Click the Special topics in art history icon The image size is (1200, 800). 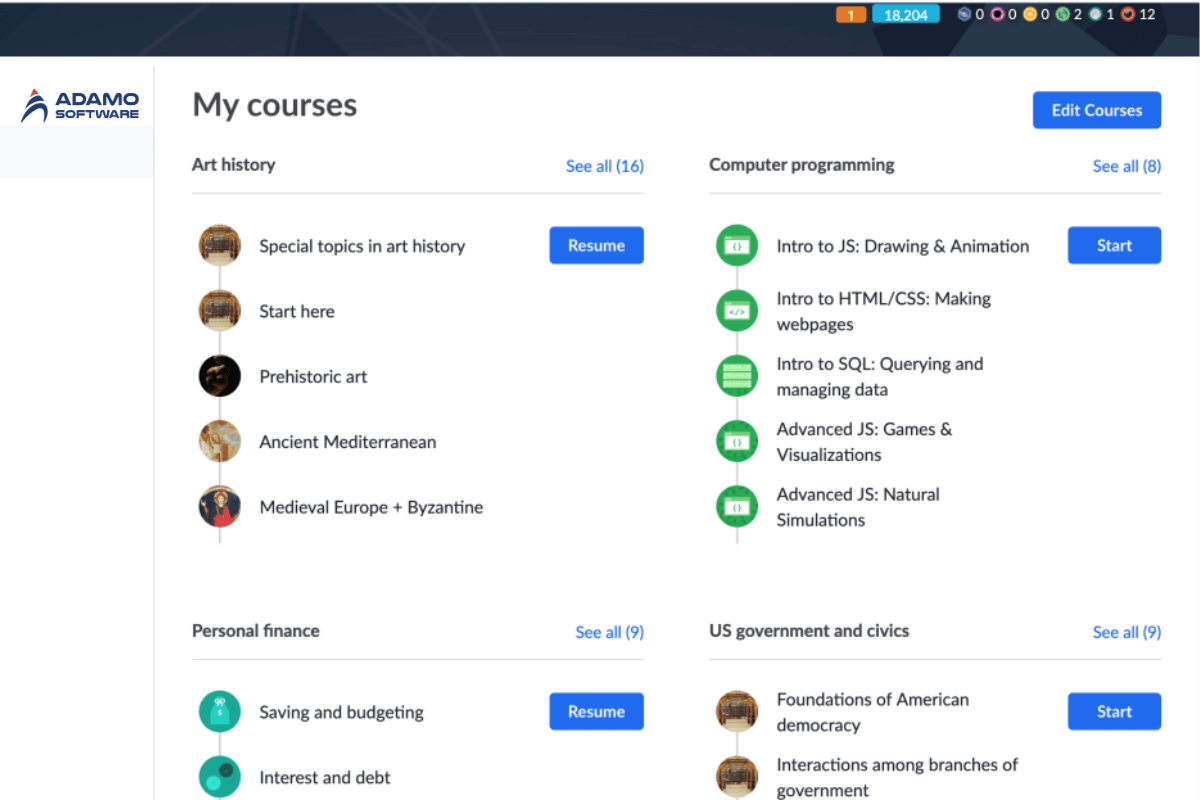[219, 246]
